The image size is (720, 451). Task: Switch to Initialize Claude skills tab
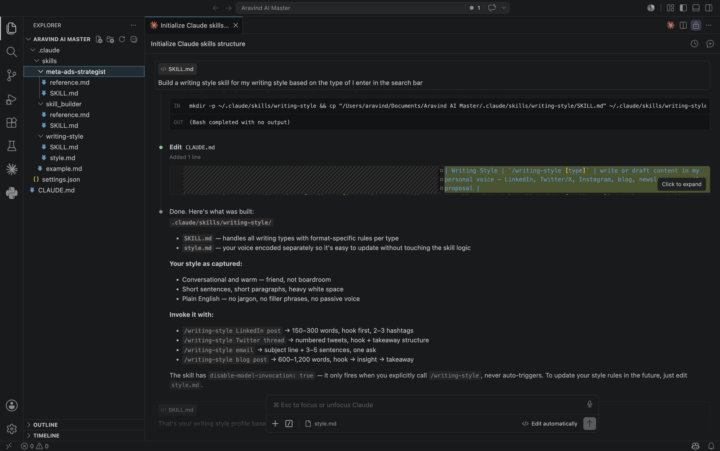(x=194, y=25)
